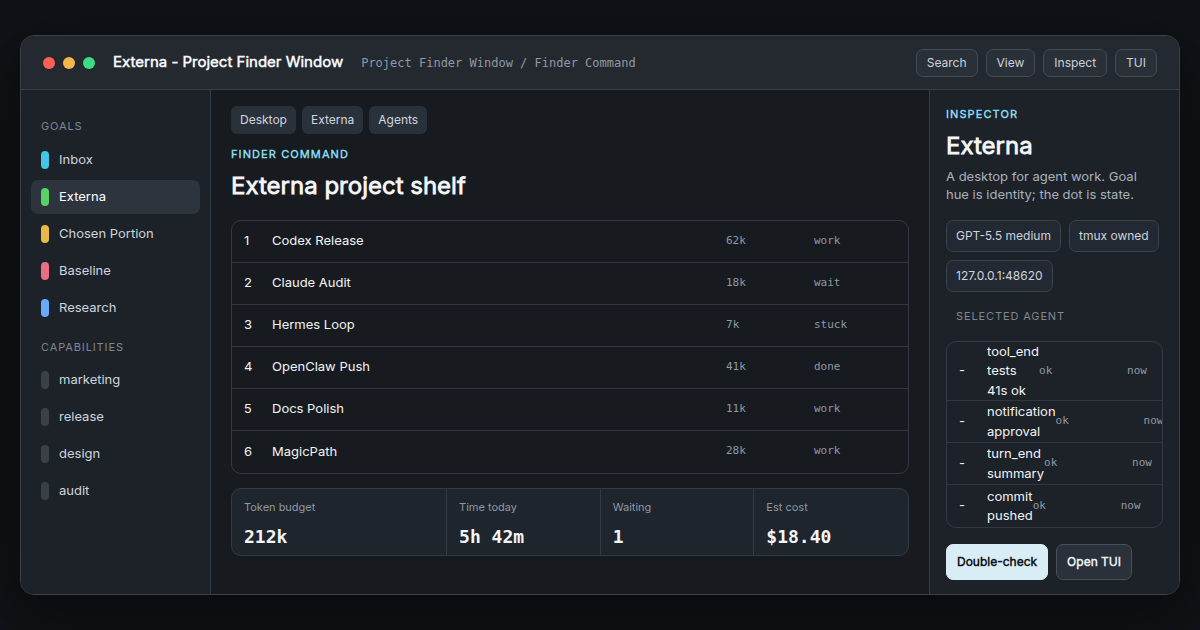Click the Open TUI button
The height and width of the screenshot is (630, 1200).
click(x=1094, y=562)
